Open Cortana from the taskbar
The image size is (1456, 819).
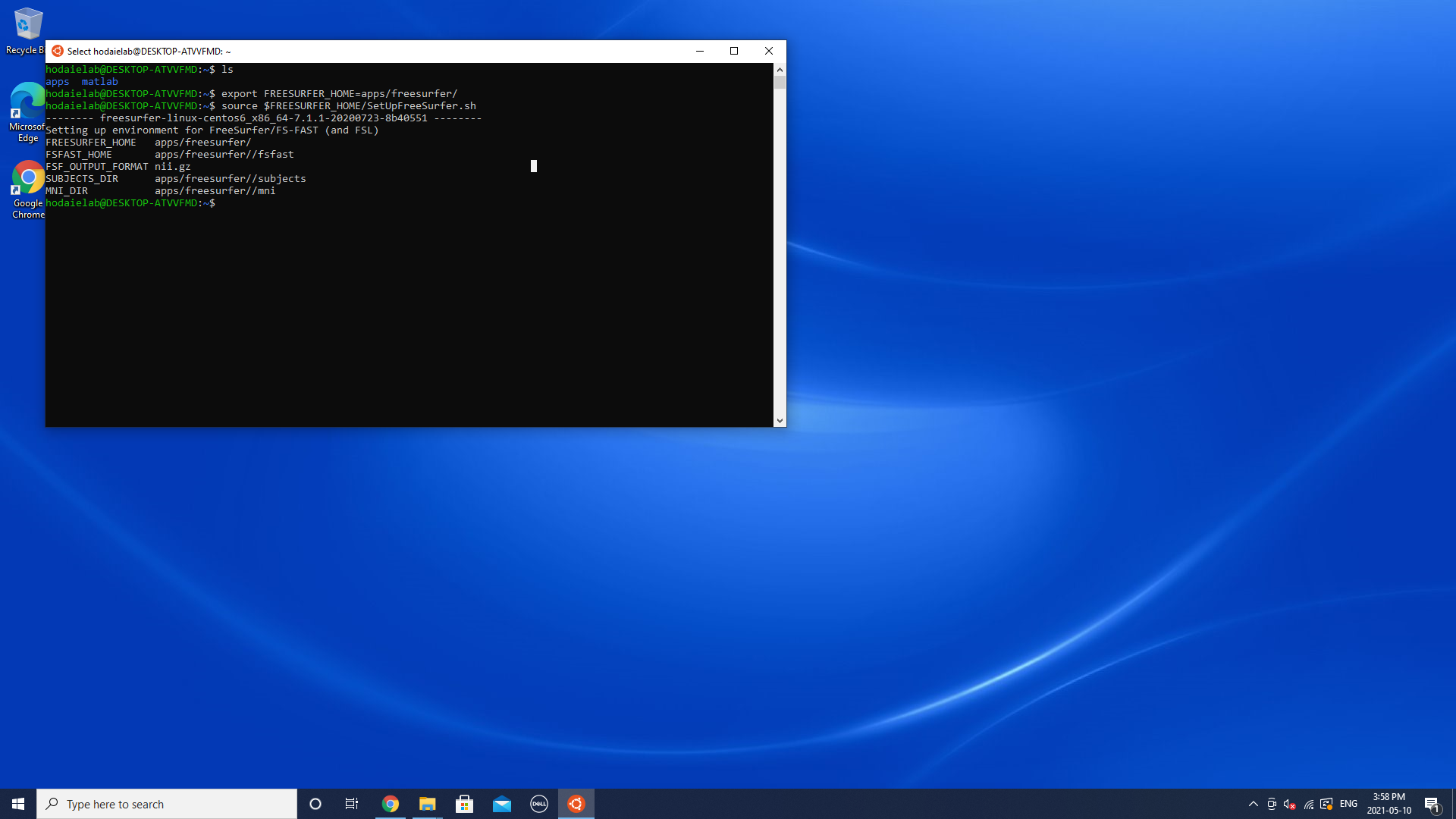(315, 804)
